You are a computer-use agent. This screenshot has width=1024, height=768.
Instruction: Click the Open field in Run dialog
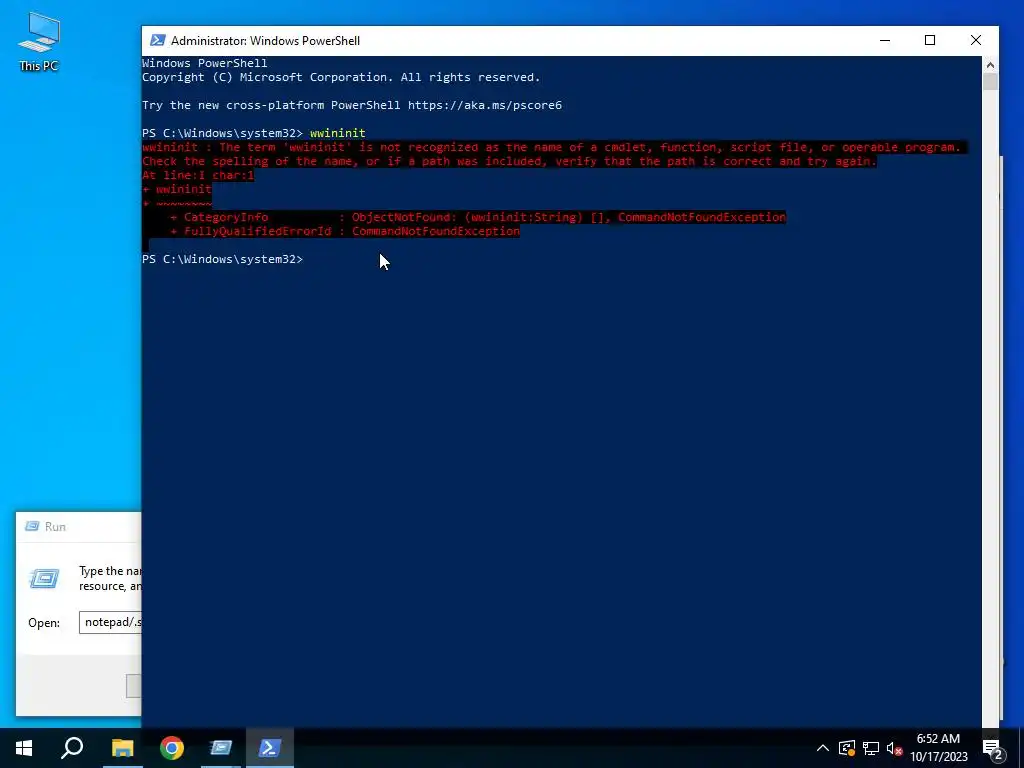(110, 622)
